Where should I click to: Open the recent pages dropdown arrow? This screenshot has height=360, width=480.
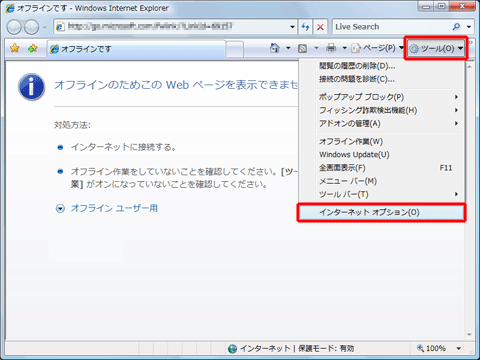(x=45, y=27)
